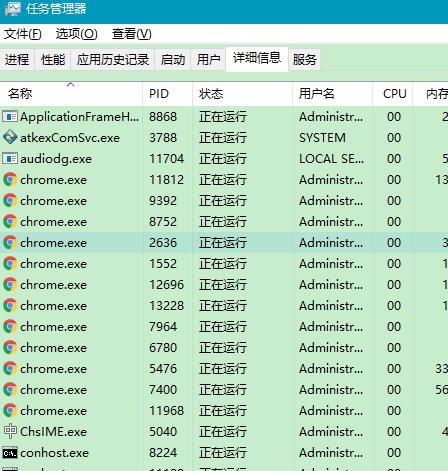The height and width of the screenshot is (471, 448).
Task: Select Chrome icon for PID 11812
Action: [x=10, y=180]
